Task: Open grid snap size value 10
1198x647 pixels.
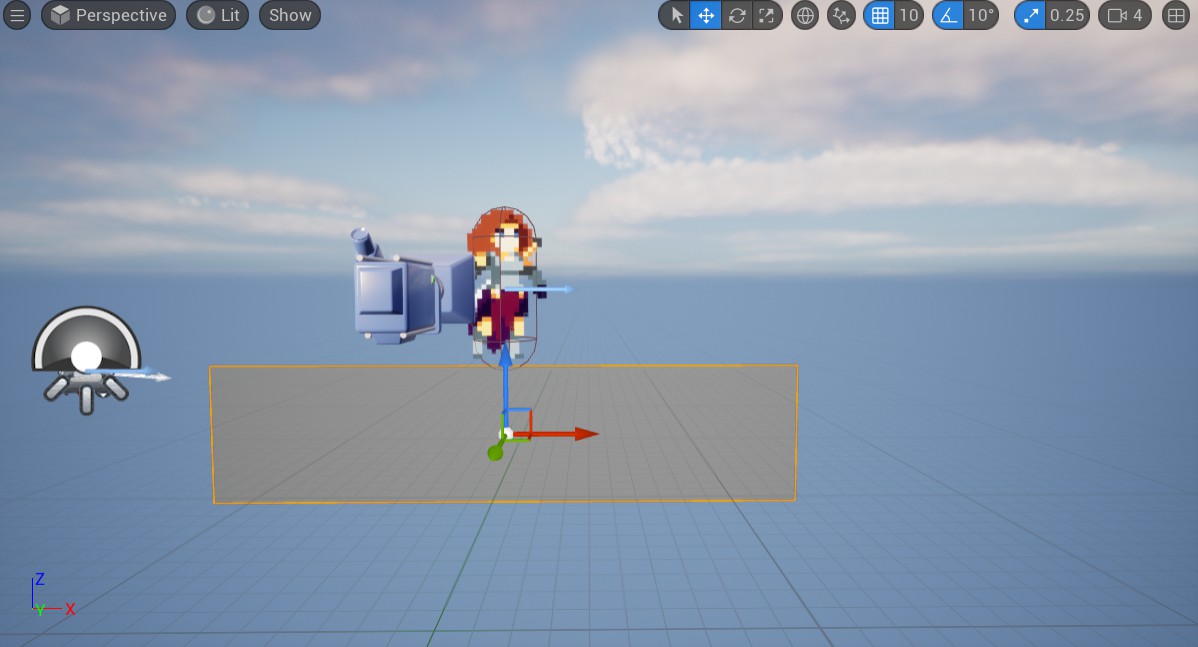Action: (x=908, y=15)
